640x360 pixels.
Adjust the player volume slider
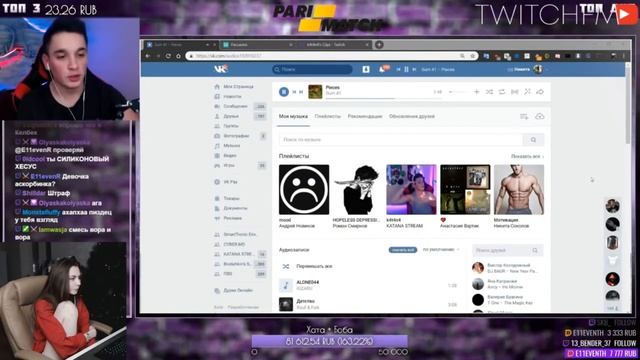(458, 92)
